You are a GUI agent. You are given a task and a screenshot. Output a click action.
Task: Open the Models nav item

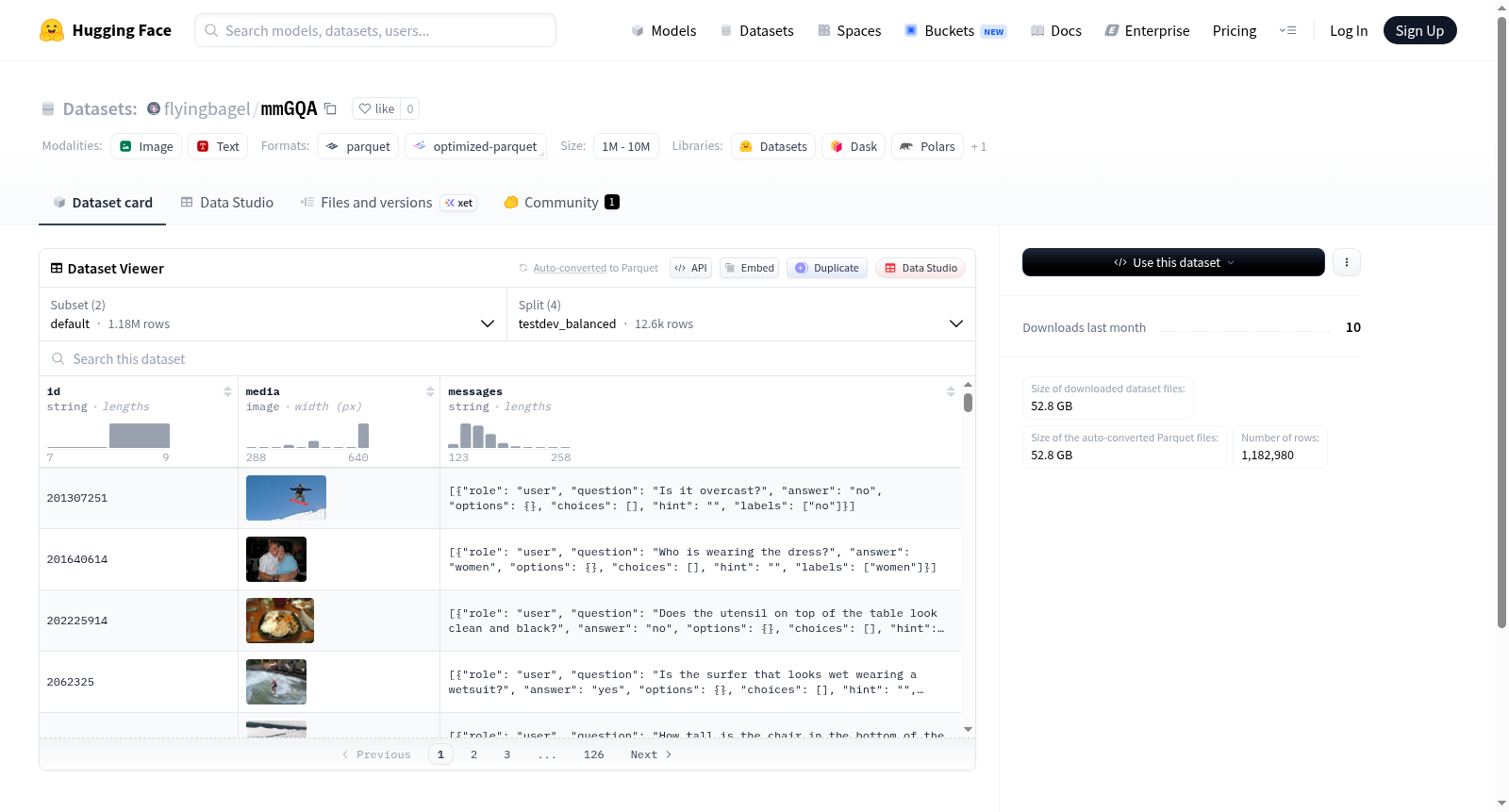click(x=664, y=31)
